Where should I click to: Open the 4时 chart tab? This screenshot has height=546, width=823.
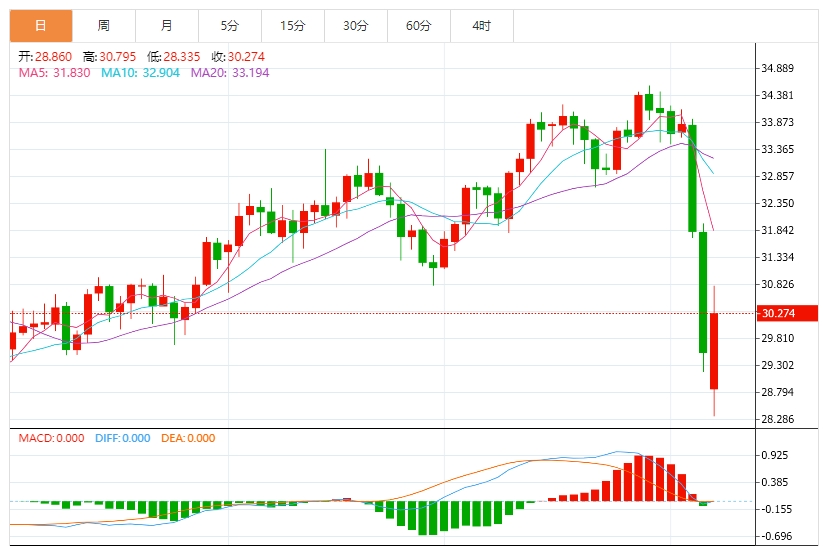point(482,26)
